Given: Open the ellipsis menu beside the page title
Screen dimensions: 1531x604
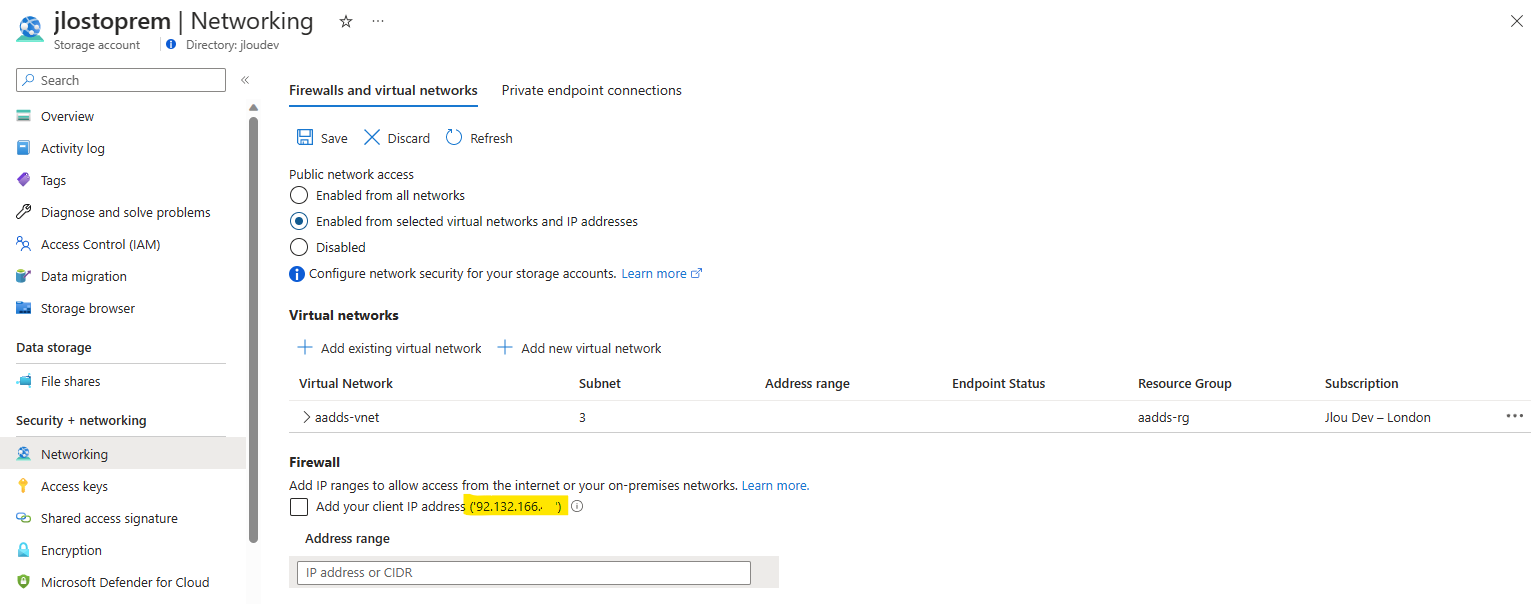Looking at the screenshot, I should tap(378, 21).
